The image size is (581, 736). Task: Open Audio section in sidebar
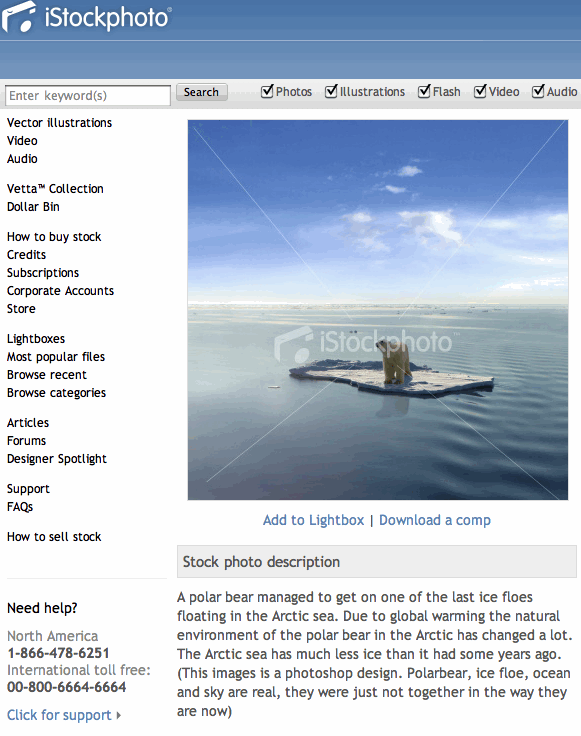click(x=22, y=159)
